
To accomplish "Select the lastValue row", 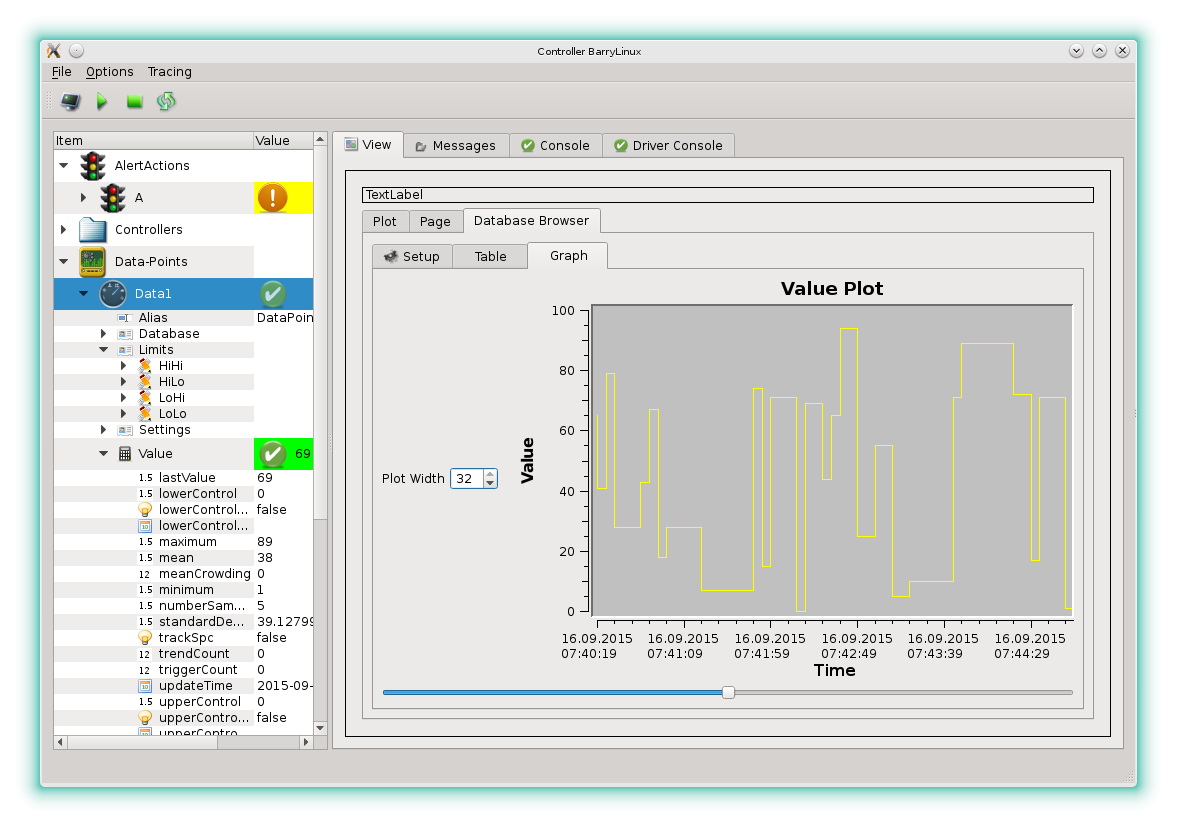I will [184, 478].
